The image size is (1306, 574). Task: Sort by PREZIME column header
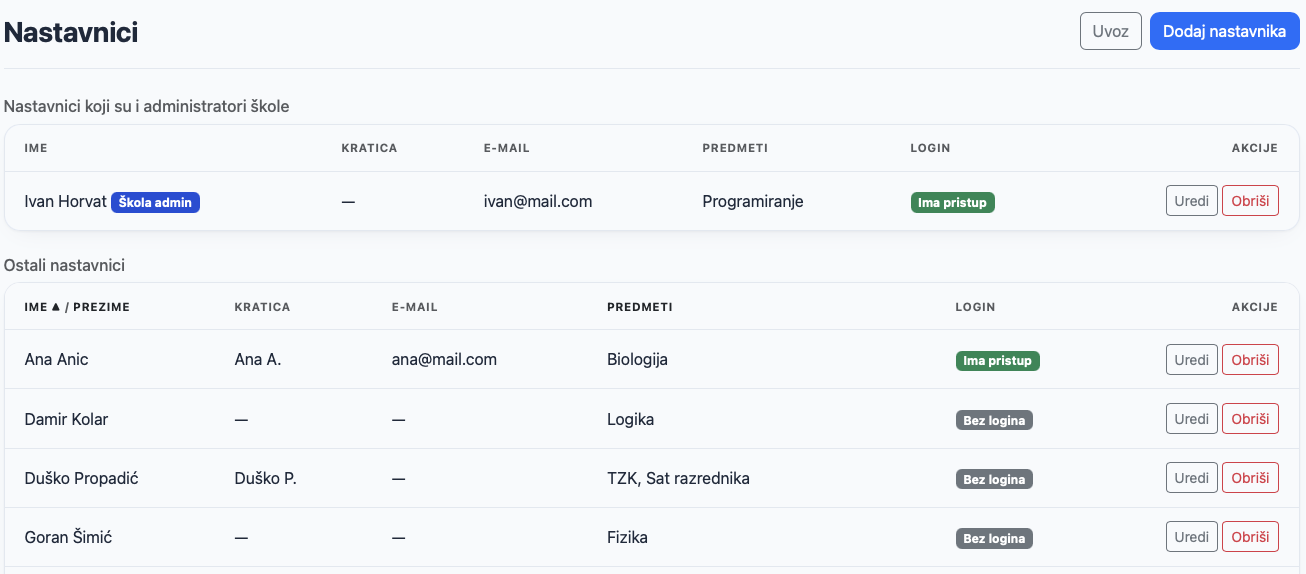102,307
